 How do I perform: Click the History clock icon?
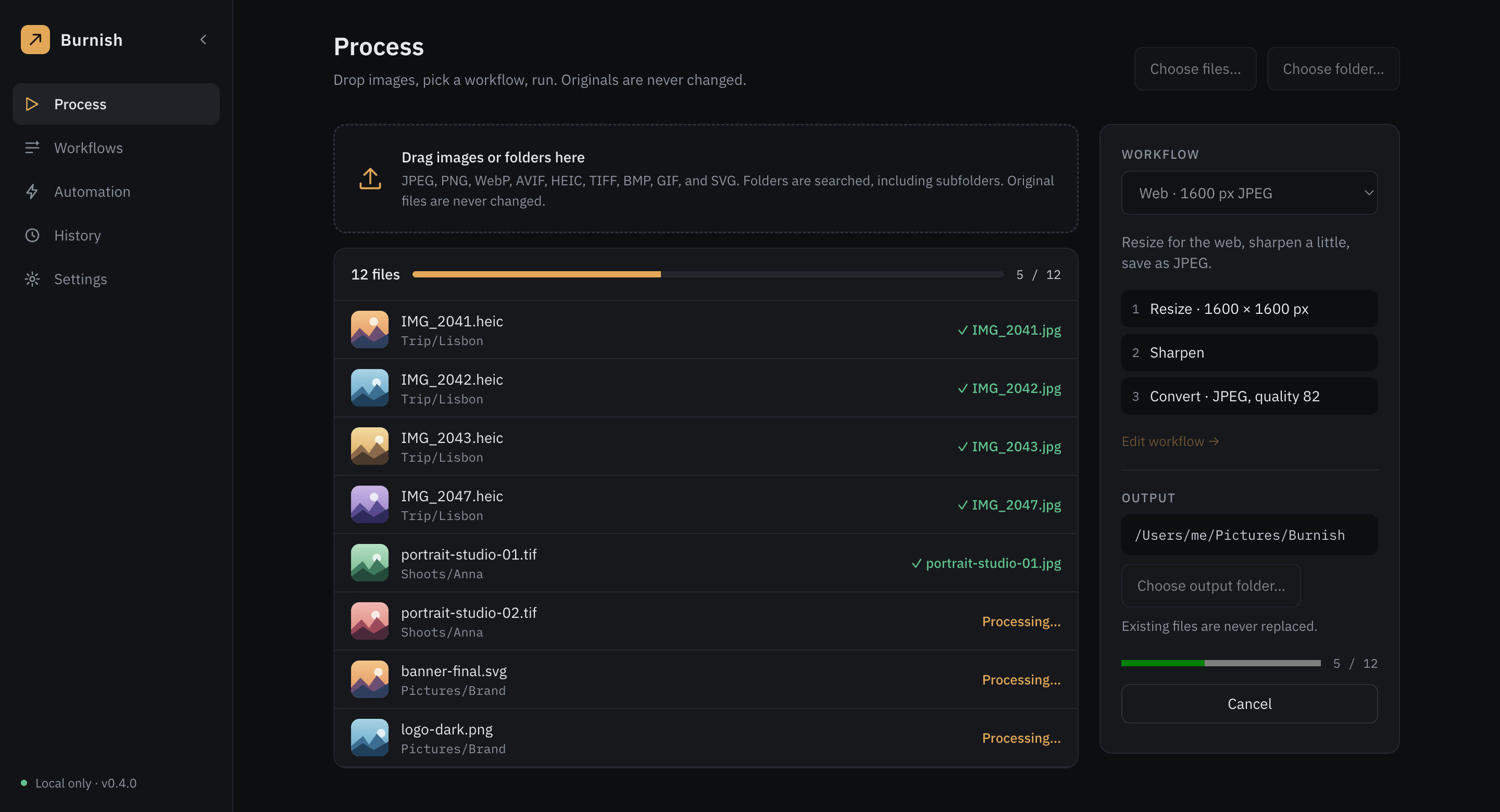pyautogui.click(x=32, y=235)
